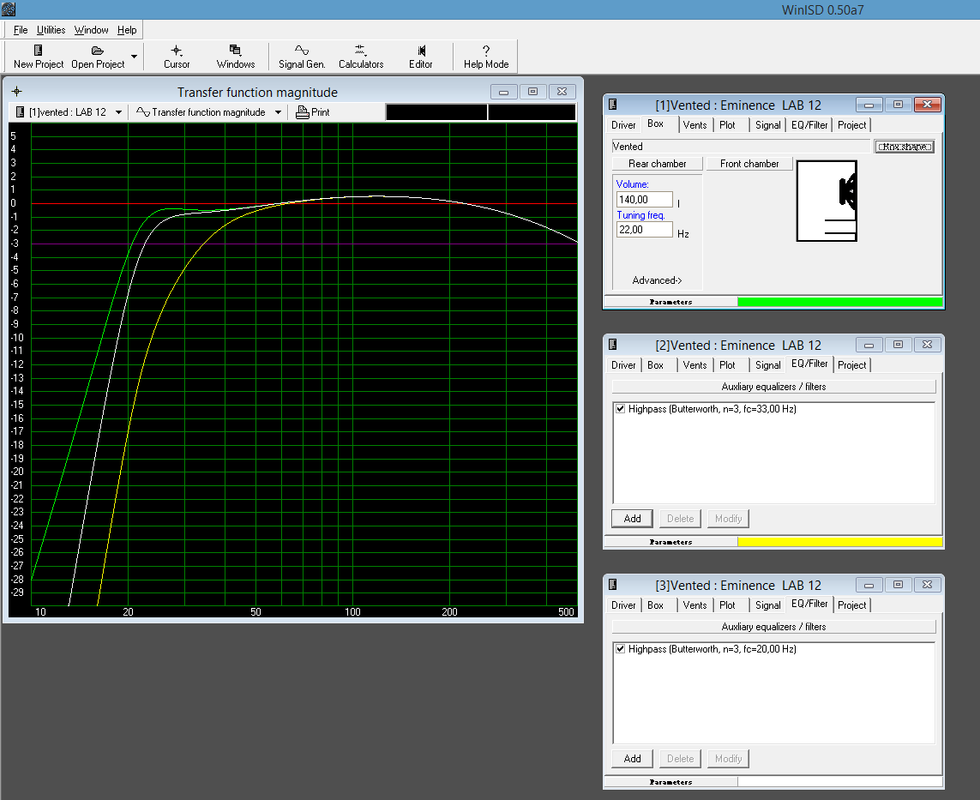Launch the Signal Gen. tool
Image resolution: width=980 pixels, height=800 pixels.
click(302, 56)
